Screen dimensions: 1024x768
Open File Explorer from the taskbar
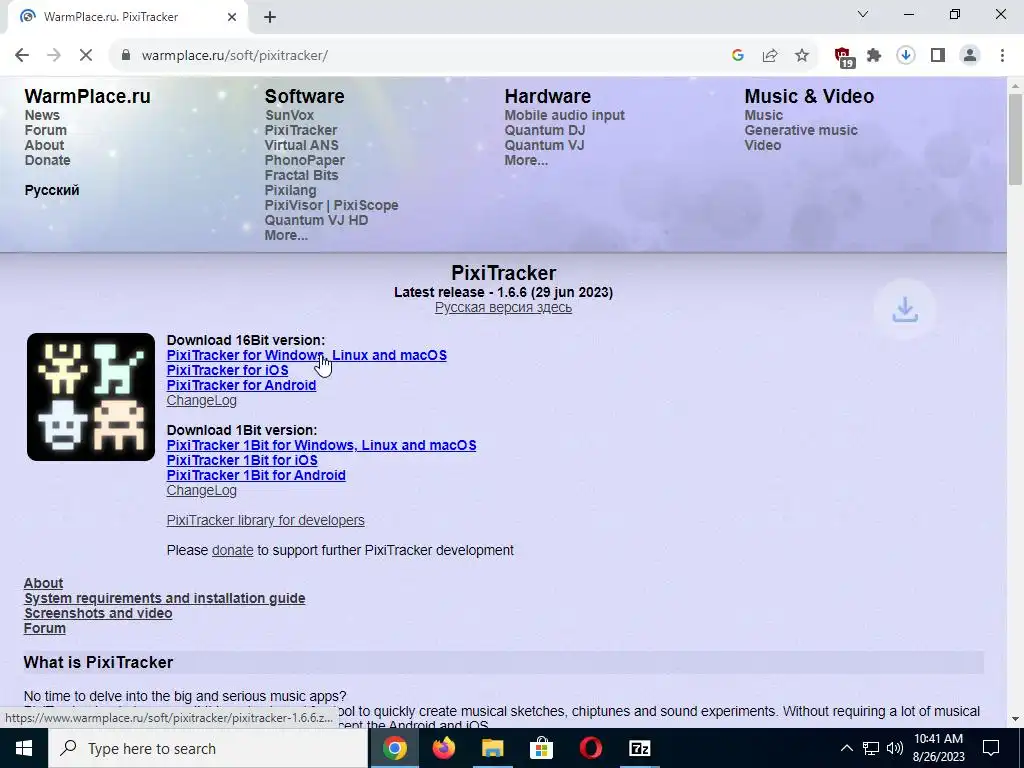[492, 748]
